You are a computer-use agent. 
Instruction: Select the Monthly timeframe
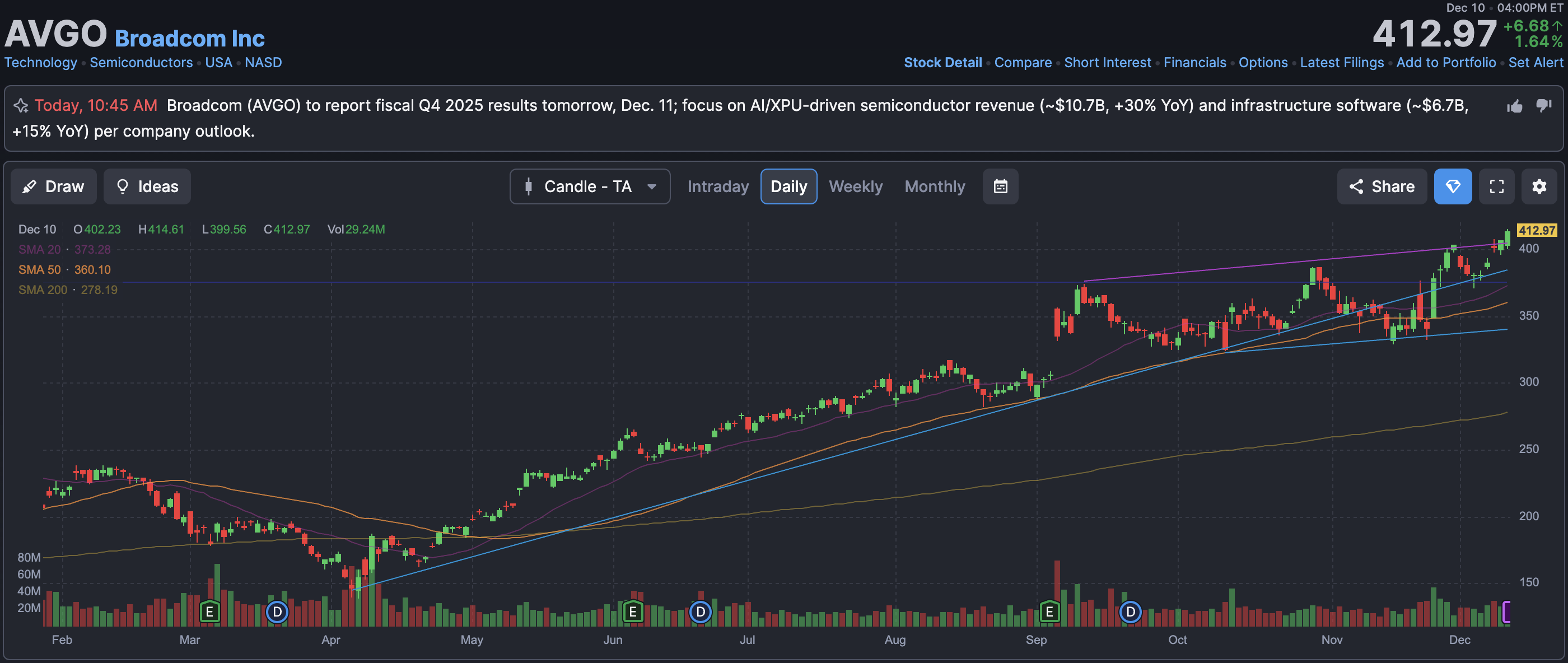[934, 186]
